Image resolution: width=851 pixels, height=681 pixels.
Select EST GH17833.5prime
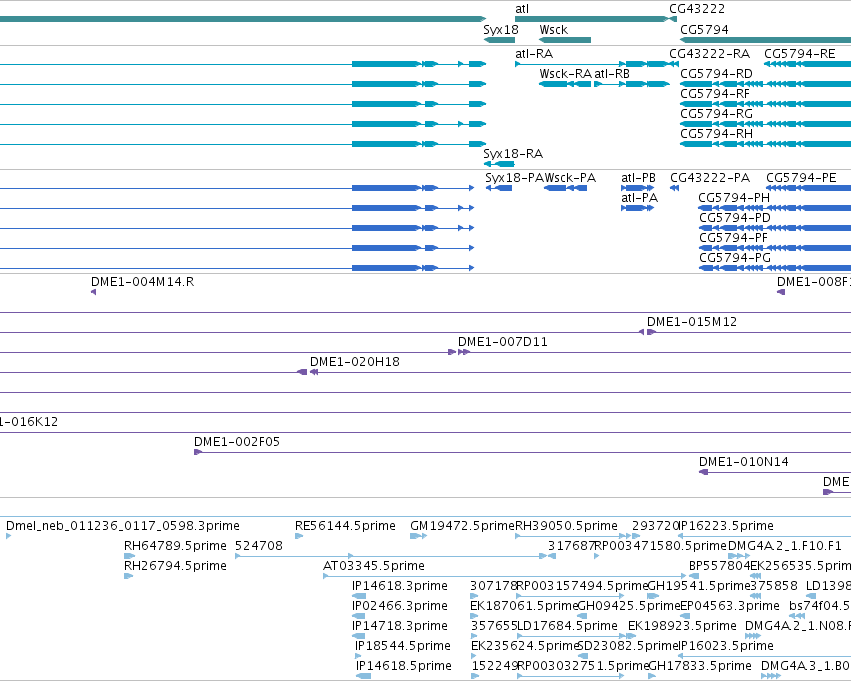coord(700,667)
